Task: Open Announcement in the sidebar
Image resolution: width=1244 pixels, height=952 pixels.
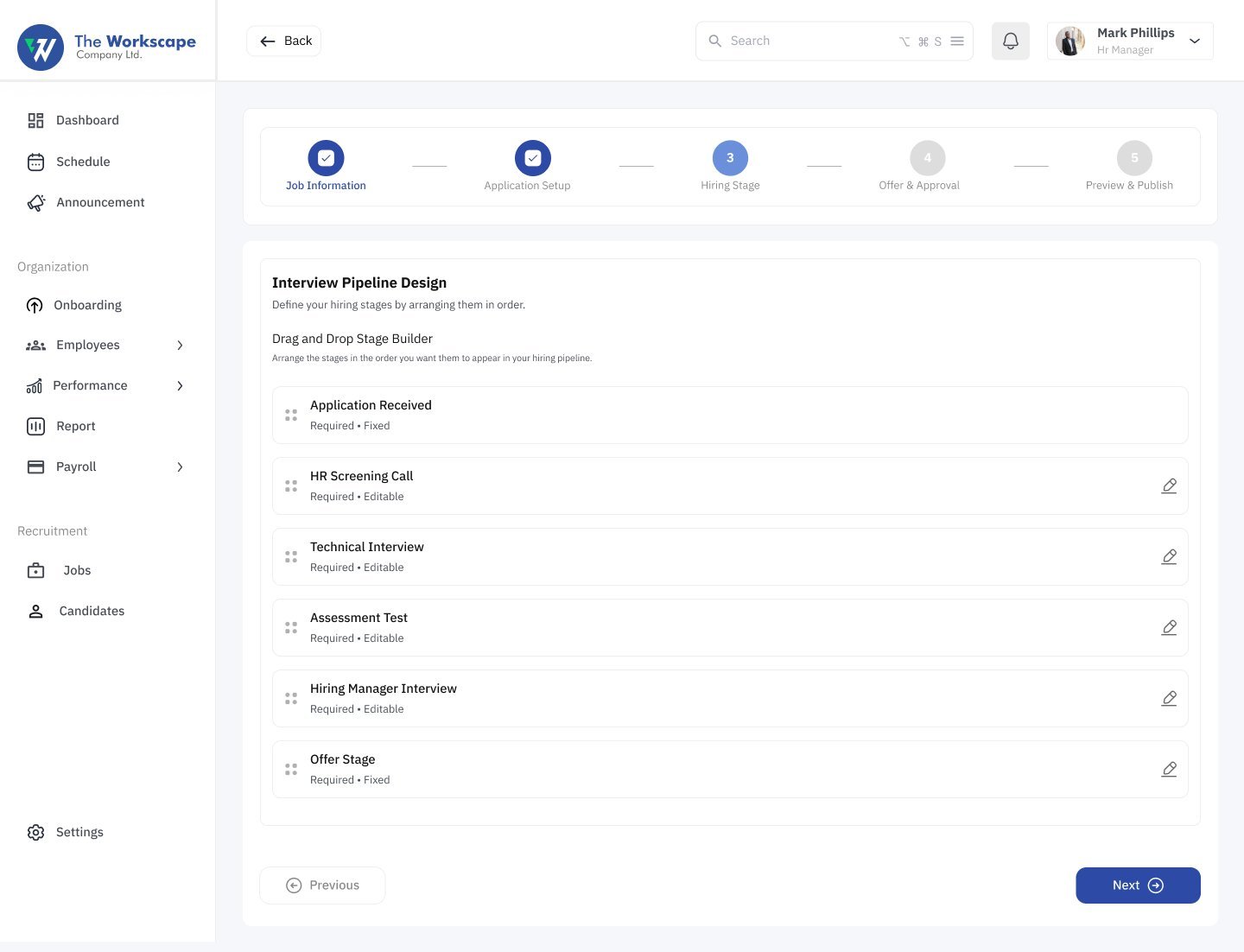Action: [86, 202]
